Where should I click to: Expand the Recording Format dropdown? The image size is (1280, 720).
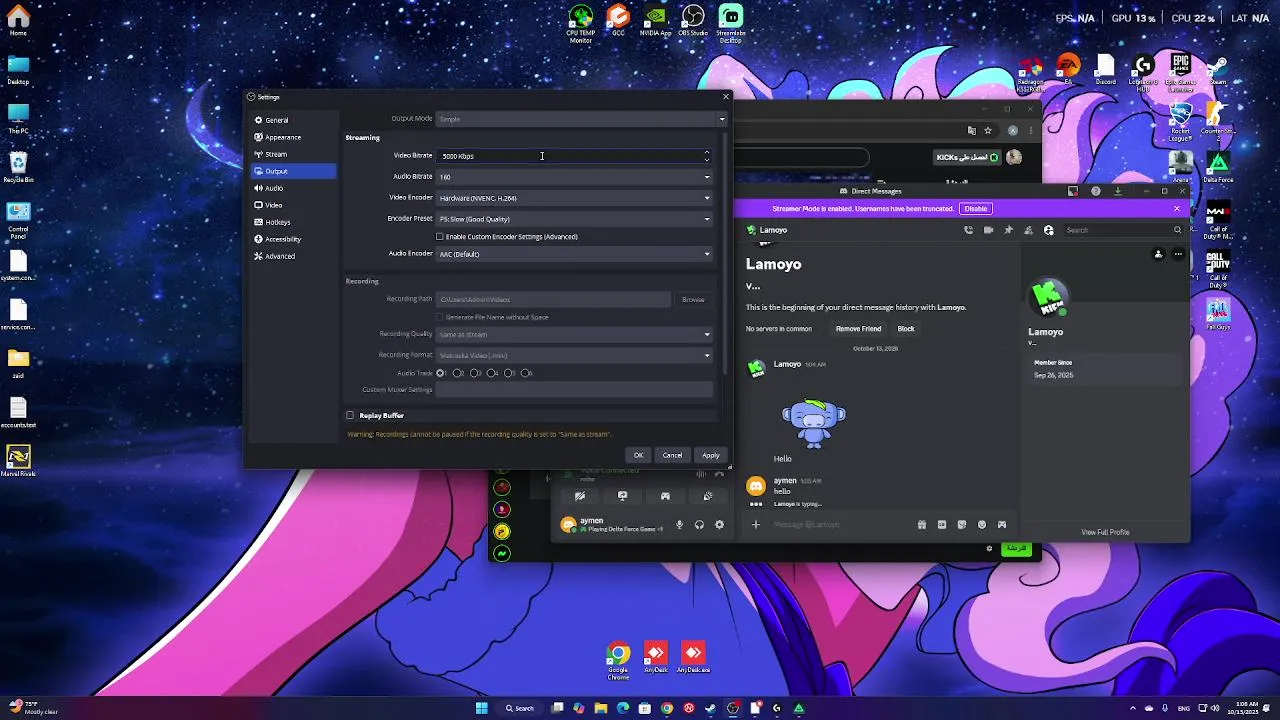point(574,355)
